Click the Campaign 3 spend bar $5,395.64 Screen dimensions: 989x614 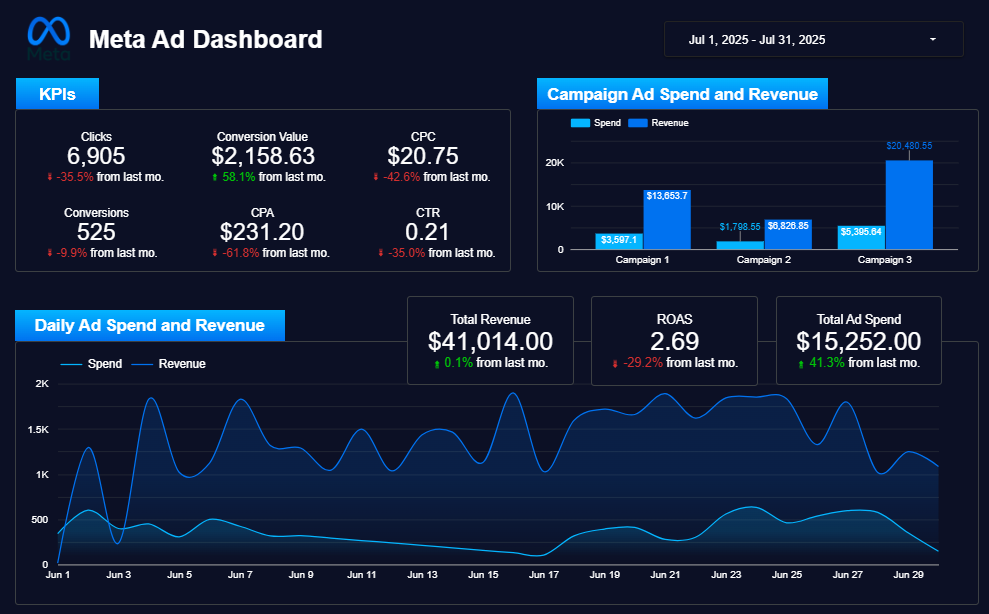pyautogui.click(x=861, y=237)
